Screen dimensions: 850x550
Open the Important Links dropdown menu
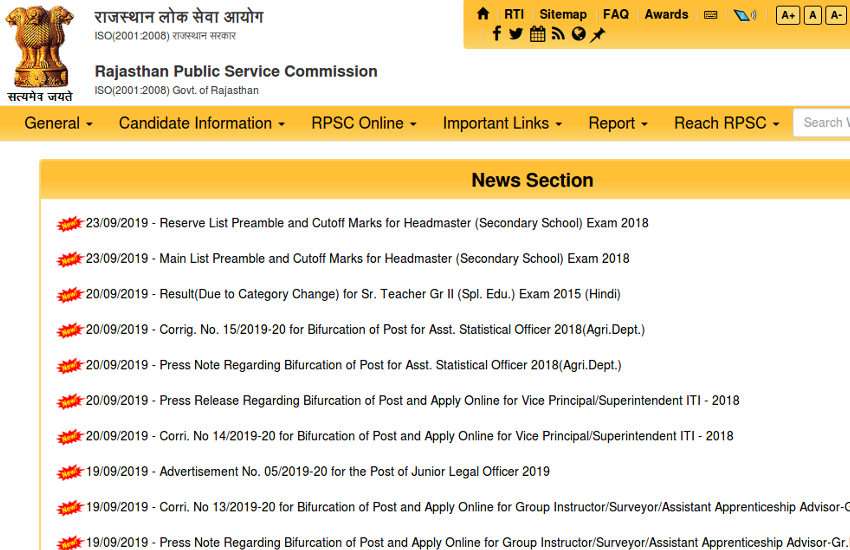502,123
